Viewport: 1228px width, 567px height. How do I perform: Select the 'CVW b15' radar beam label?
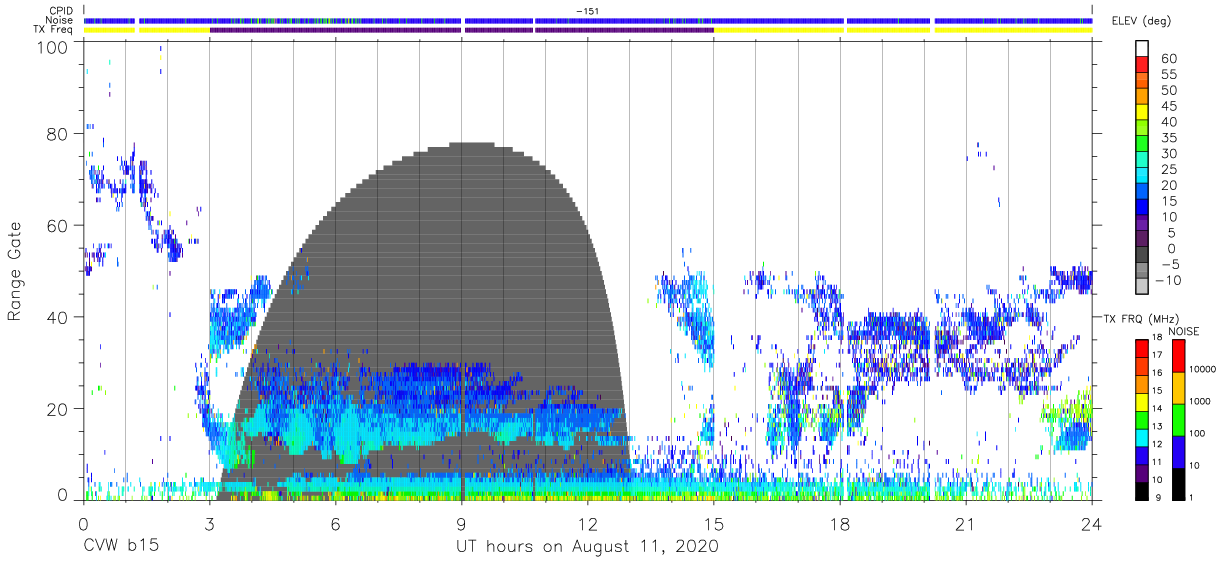click(x=120, y=547)
